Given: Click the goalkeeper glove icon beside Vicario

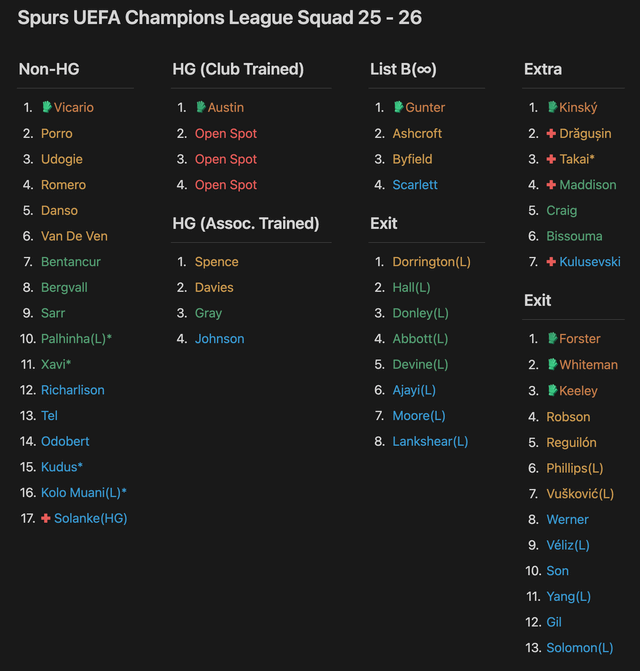Looking at the screenshot, I should (x=46, y=107).
